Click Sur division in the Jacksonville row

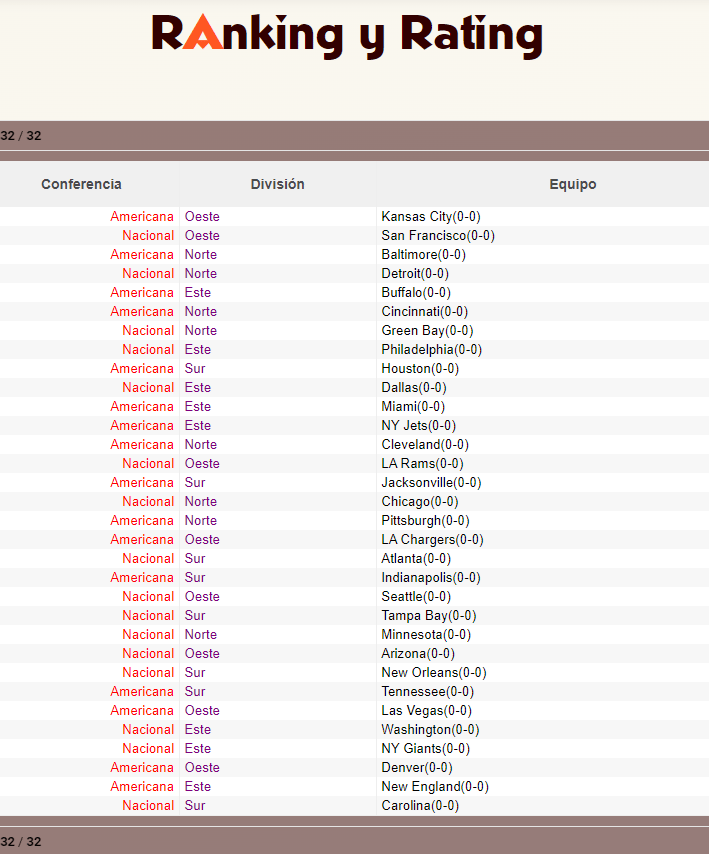(x=195, y=483)
